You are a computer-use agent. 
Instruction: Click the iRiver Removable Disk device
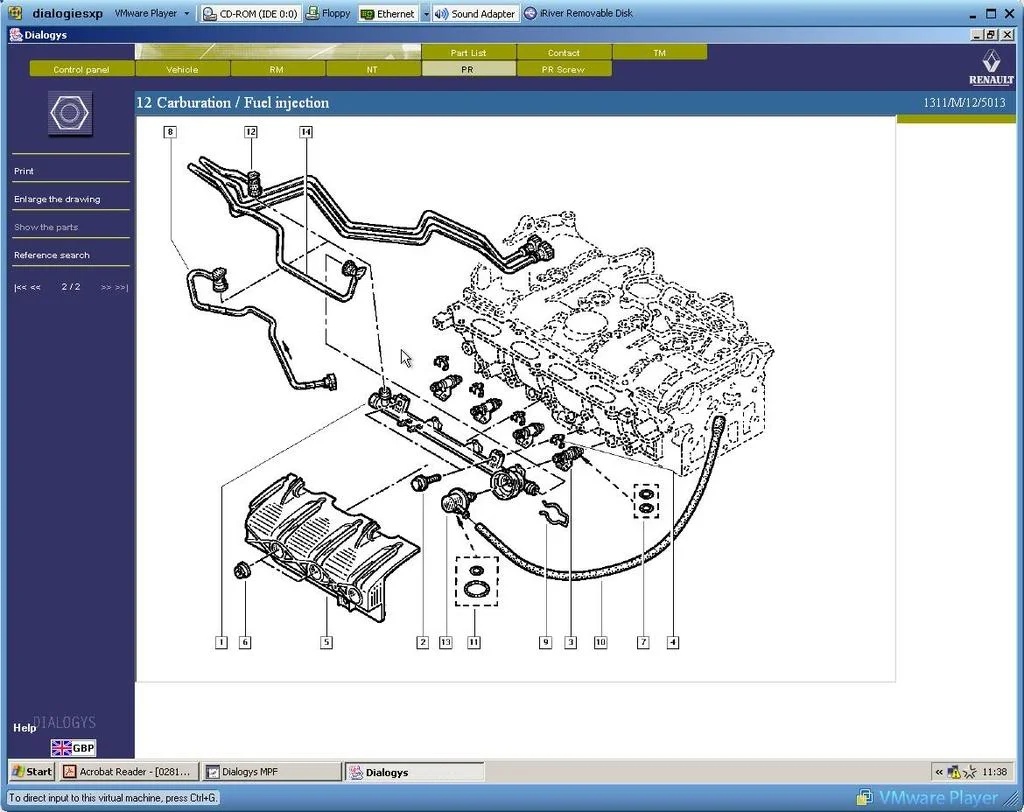(x=579, y=14)
